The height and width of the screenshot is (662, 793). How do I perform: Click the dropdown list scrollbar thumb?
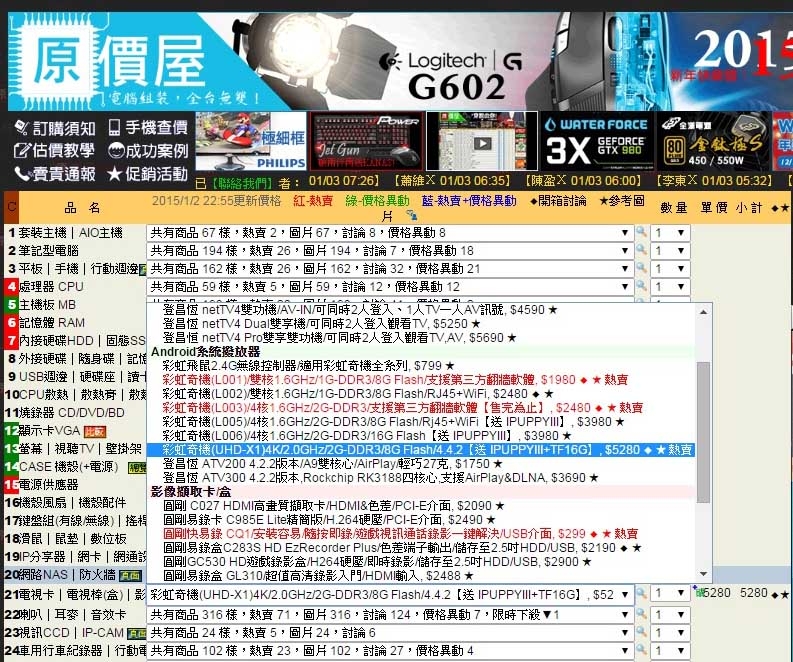[703, 432]
